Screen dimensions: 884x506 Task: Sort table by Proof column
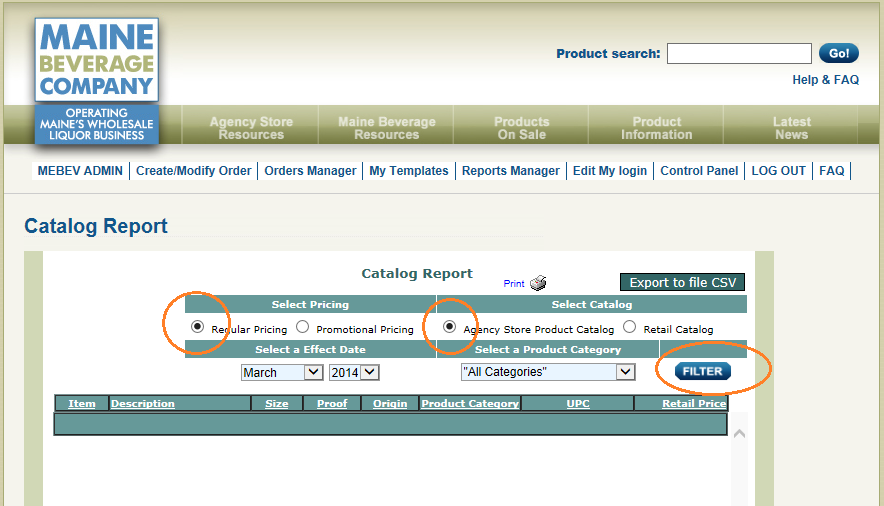coord(332,403)
